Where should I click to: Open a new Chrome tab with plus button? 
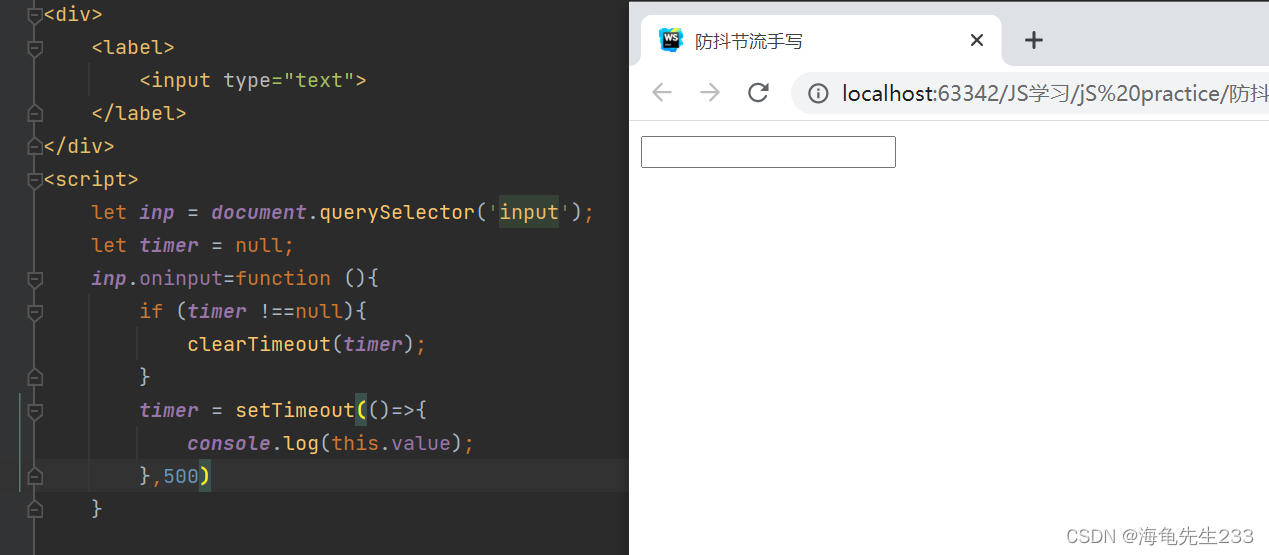tap(1034, 40)
